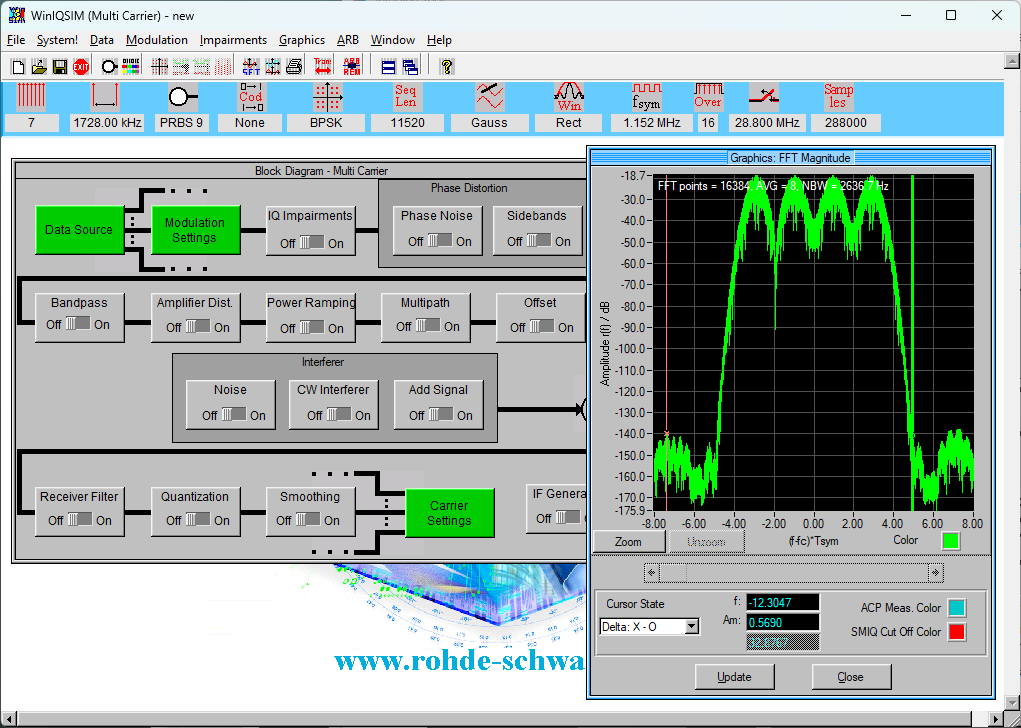Click the Modulation Settings block
1021x728 pixels.
click(x=195, y=229)
